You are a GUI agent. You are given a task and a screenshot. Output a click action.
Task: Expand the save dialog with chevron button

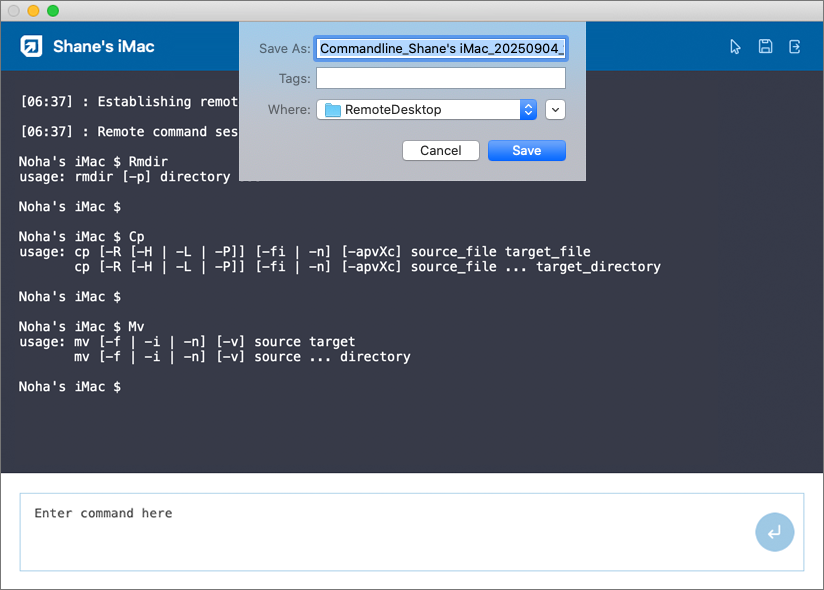point(556,110)
